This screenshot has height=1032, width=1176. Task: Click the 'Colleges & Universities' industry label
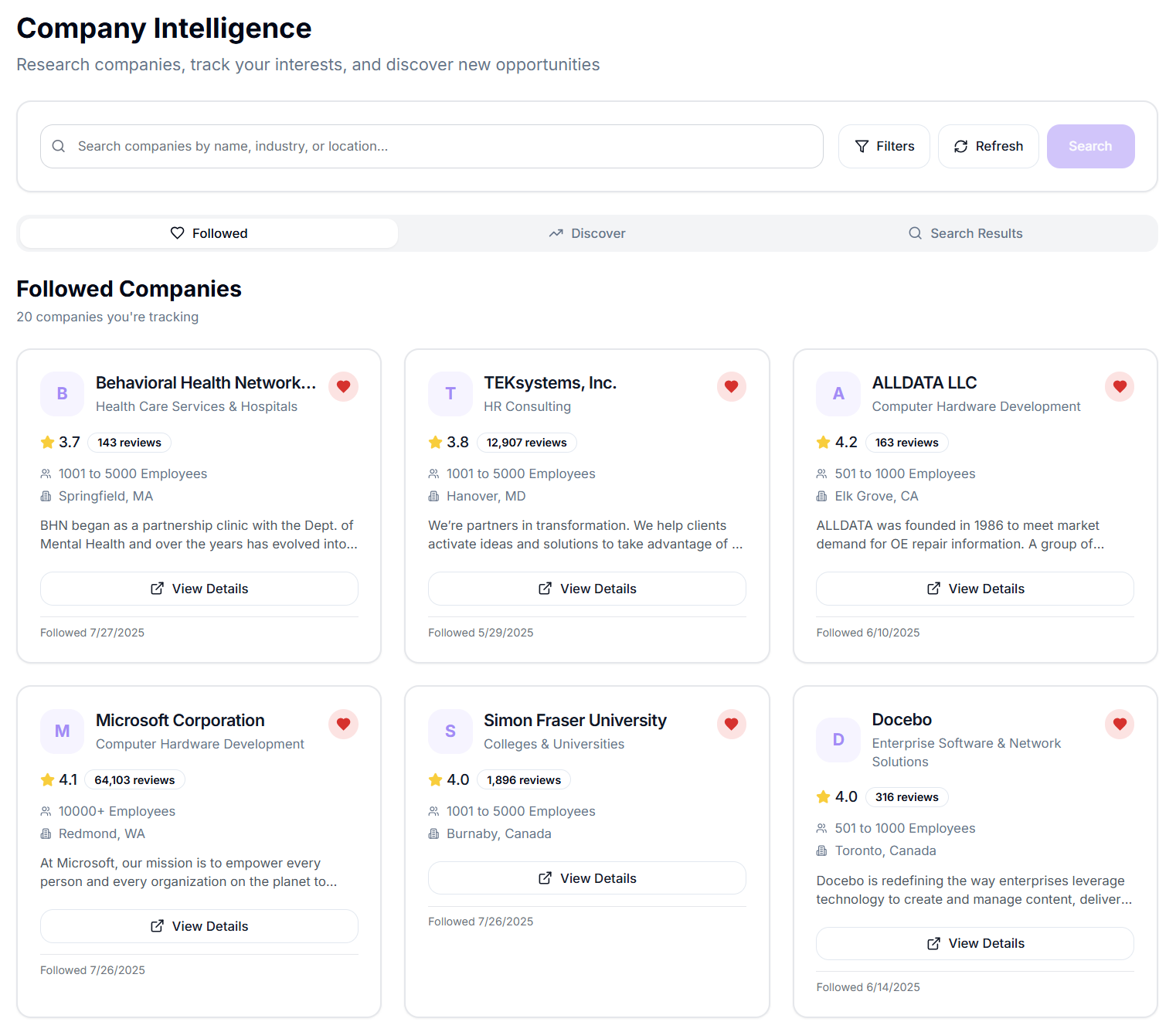coord(554,744)
